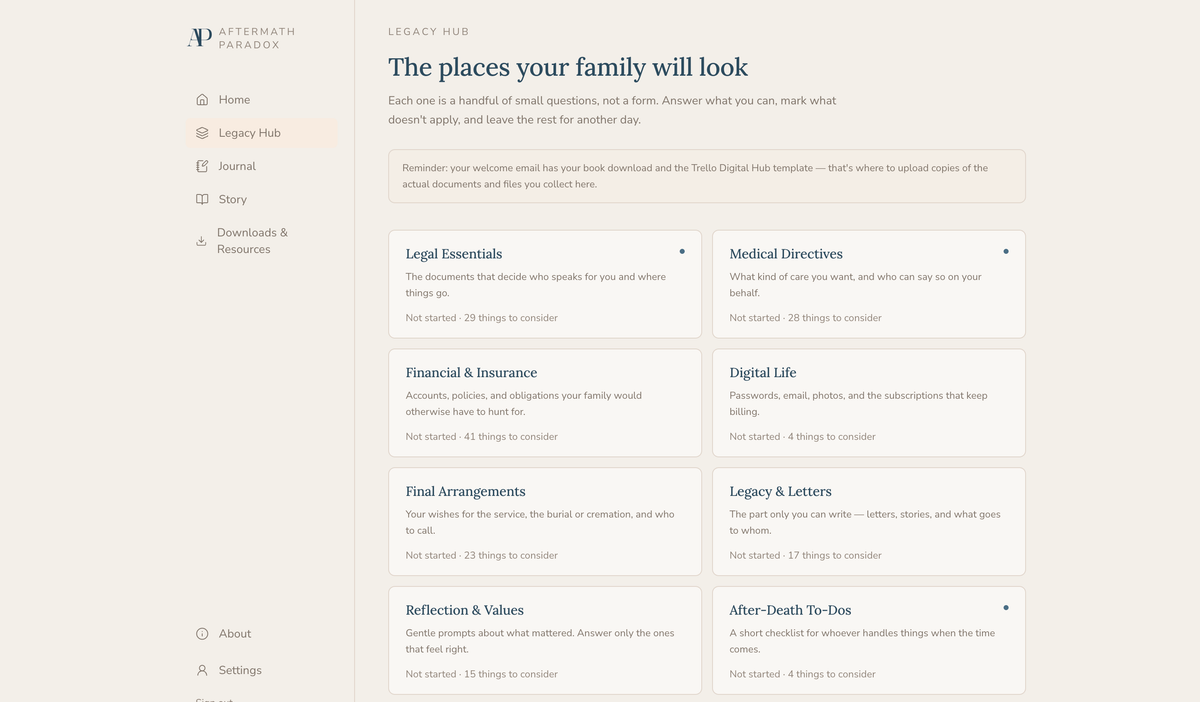
Task: Click the Home house icon
Action: click(202, 100)
